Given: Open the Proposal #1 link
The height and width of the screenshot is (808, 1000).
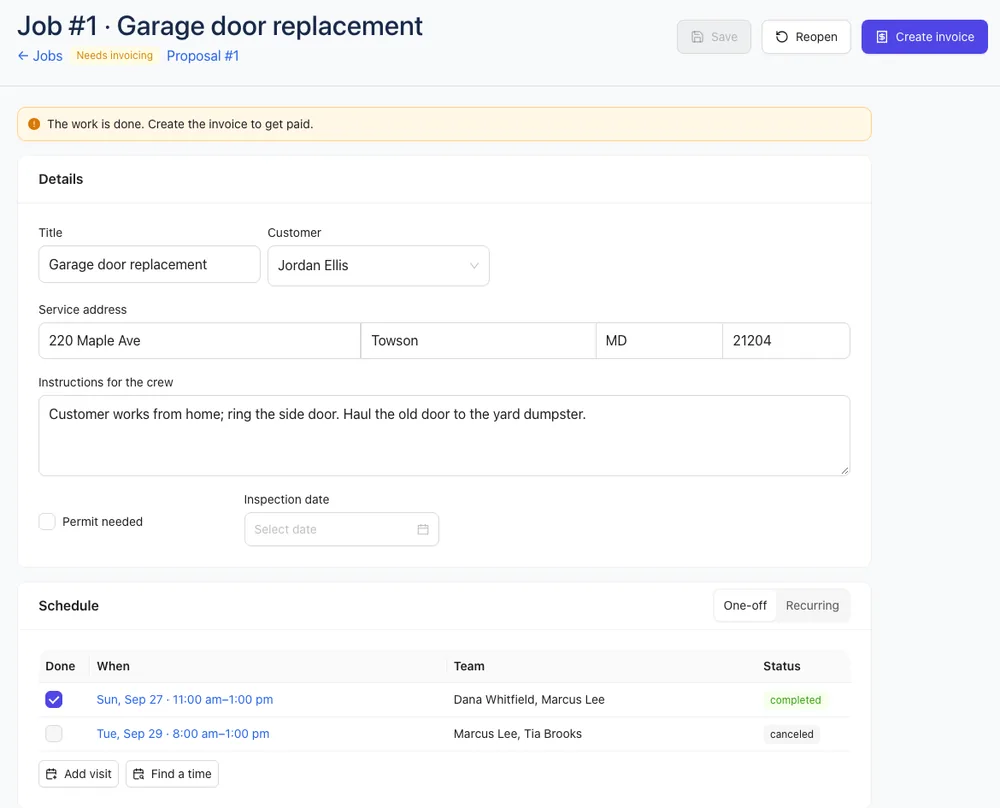Looking at the screenshot, I should (x=203, y=56).
